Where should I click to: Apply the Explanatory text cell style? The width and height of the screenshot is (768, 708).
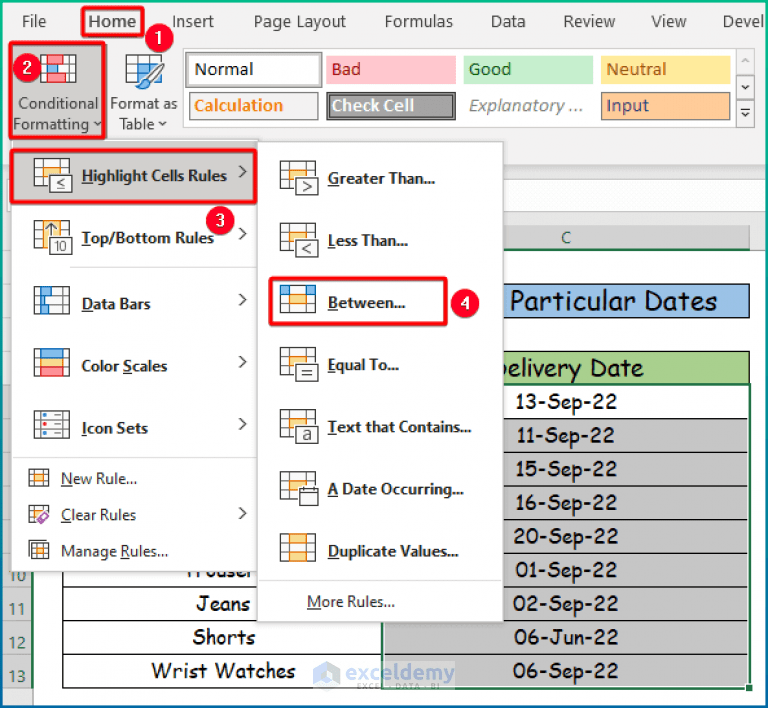tap(528, 106)
